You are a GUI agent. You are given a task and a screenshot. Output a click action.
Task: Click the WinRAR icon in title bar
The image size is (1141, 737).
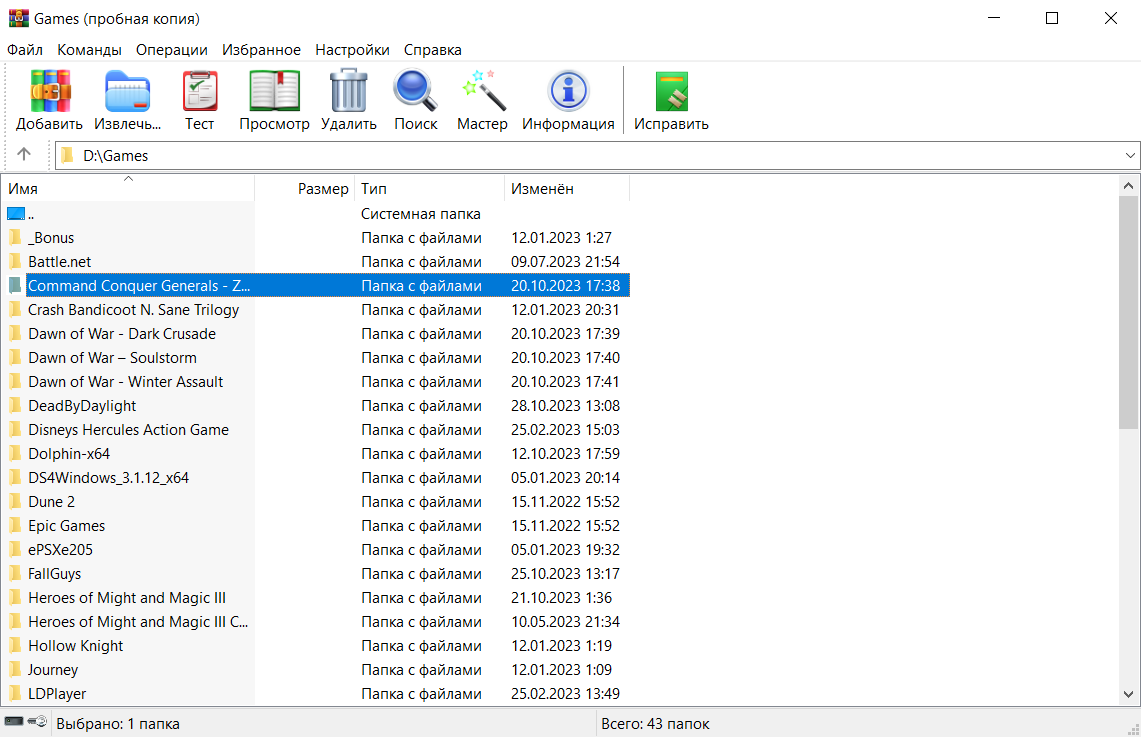[18, 18]
